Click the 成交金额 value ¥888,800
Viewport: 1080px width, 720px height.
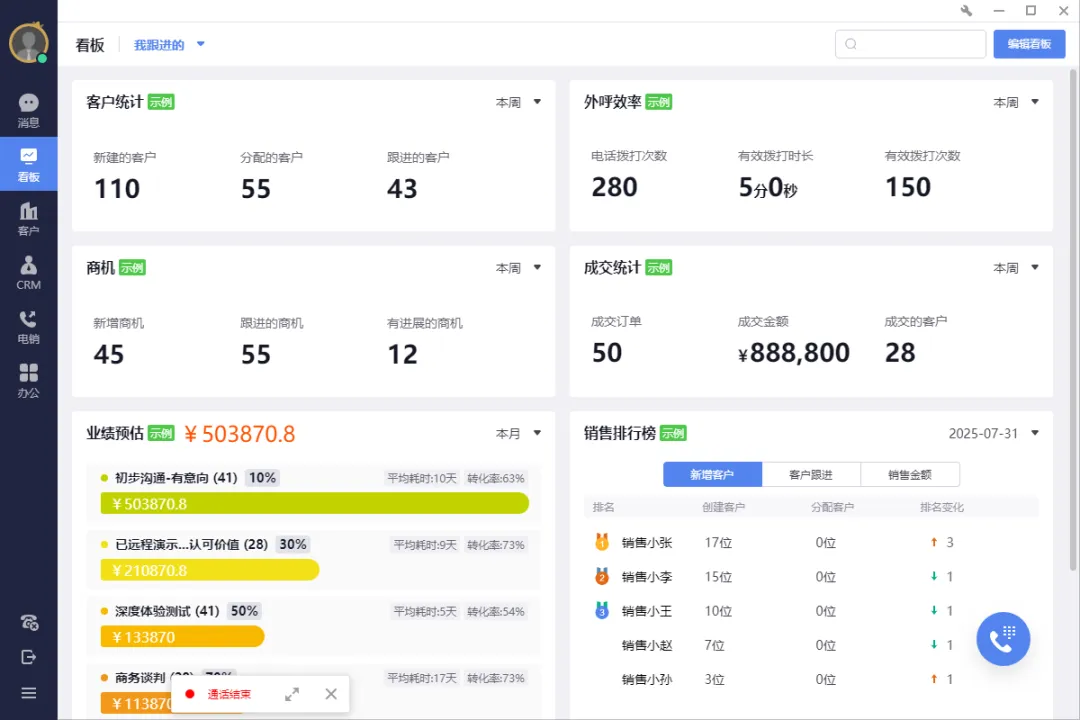pos(793,353)
